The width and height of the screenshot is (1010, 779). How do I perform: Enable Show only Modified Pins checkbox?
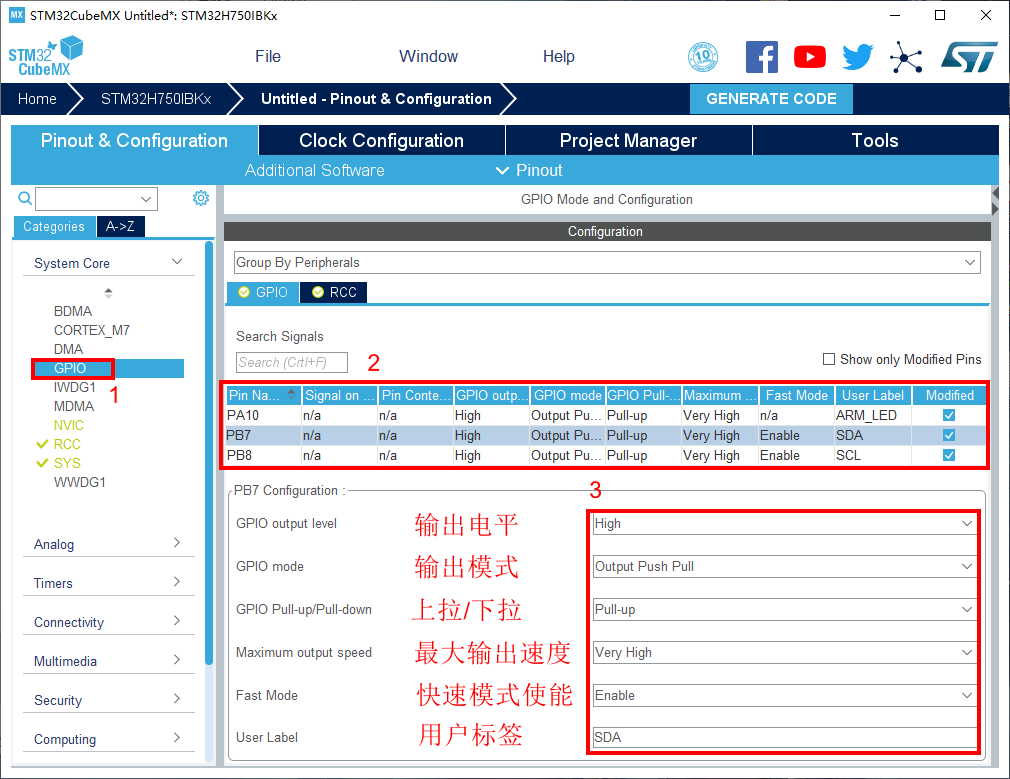[x=828, y=359]
